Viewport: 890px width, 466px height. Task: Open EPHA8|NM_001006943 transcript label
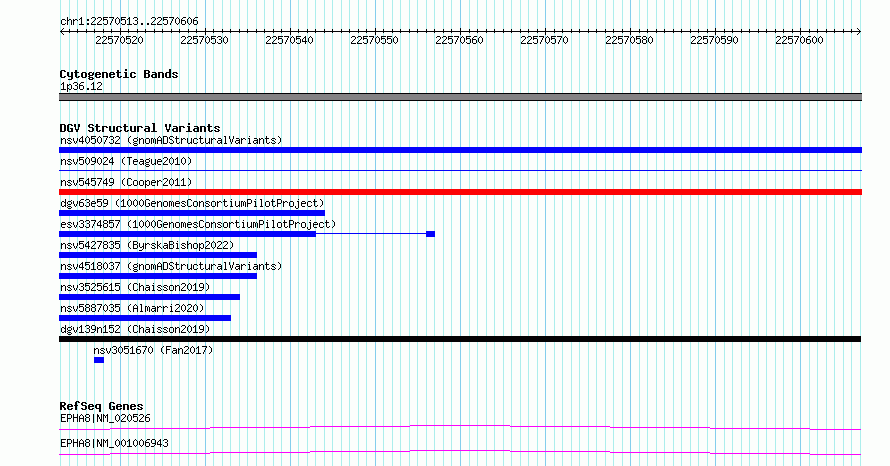pos(114,443)
